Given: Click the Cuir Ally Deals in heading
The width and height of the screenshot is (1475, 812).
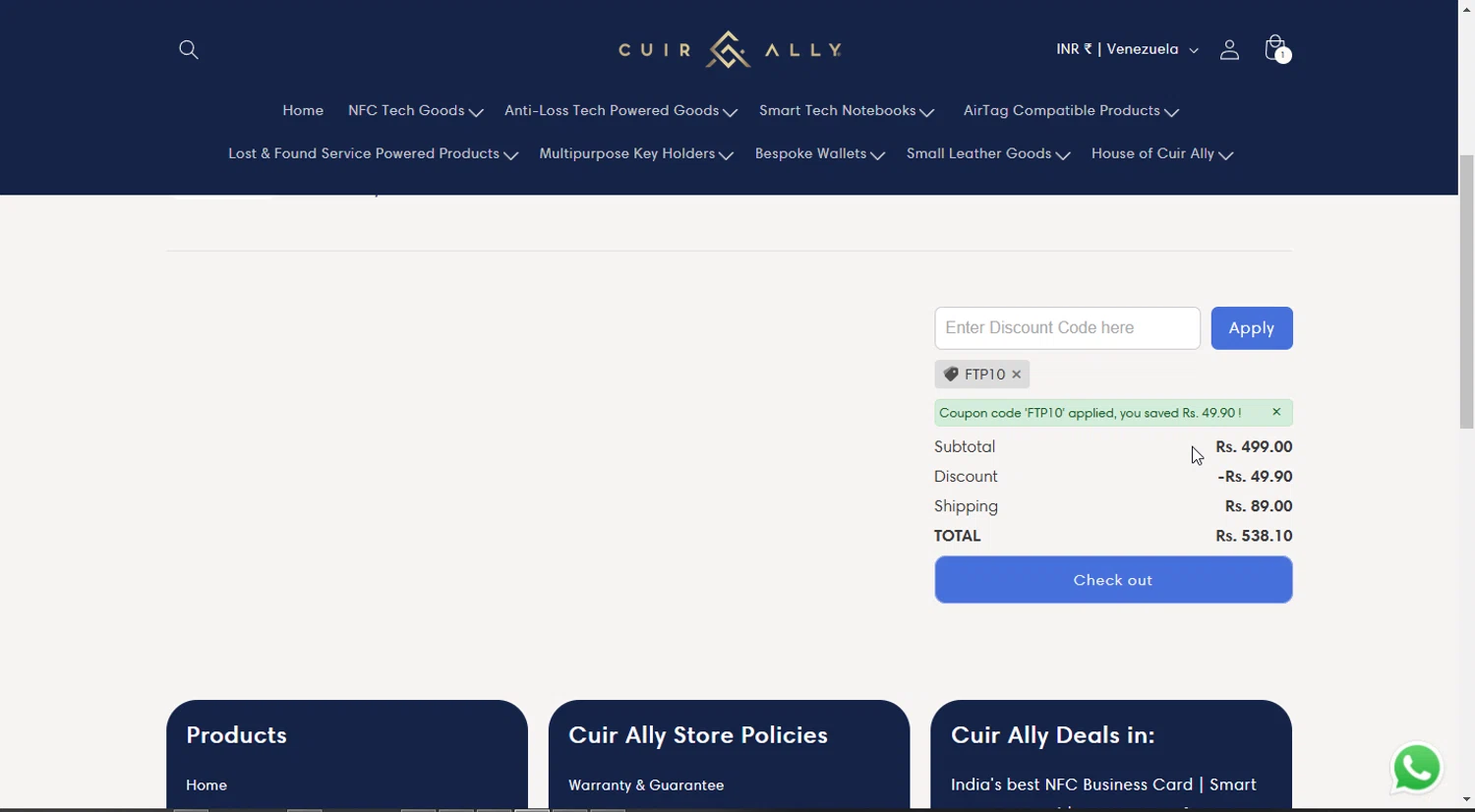Looking at the screenshot, I should click(x=1052, y=735).
